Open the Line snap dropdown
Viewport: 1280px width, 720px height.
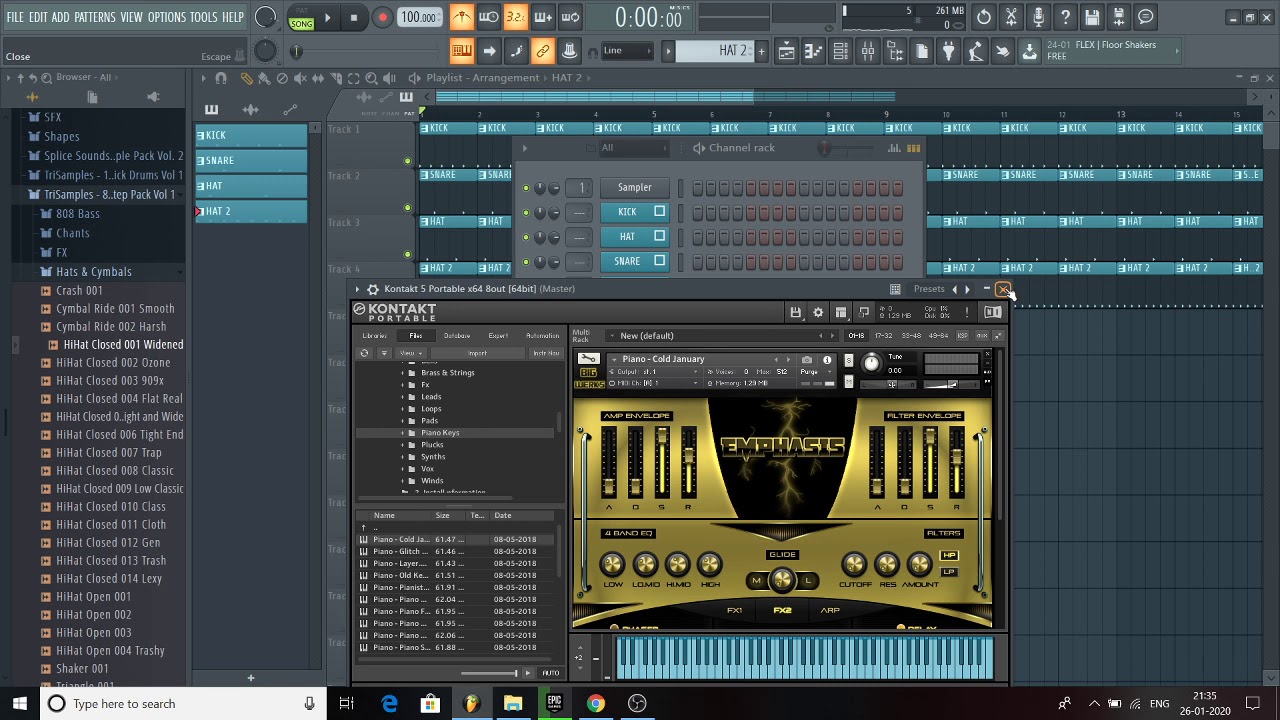pos(628,51)
